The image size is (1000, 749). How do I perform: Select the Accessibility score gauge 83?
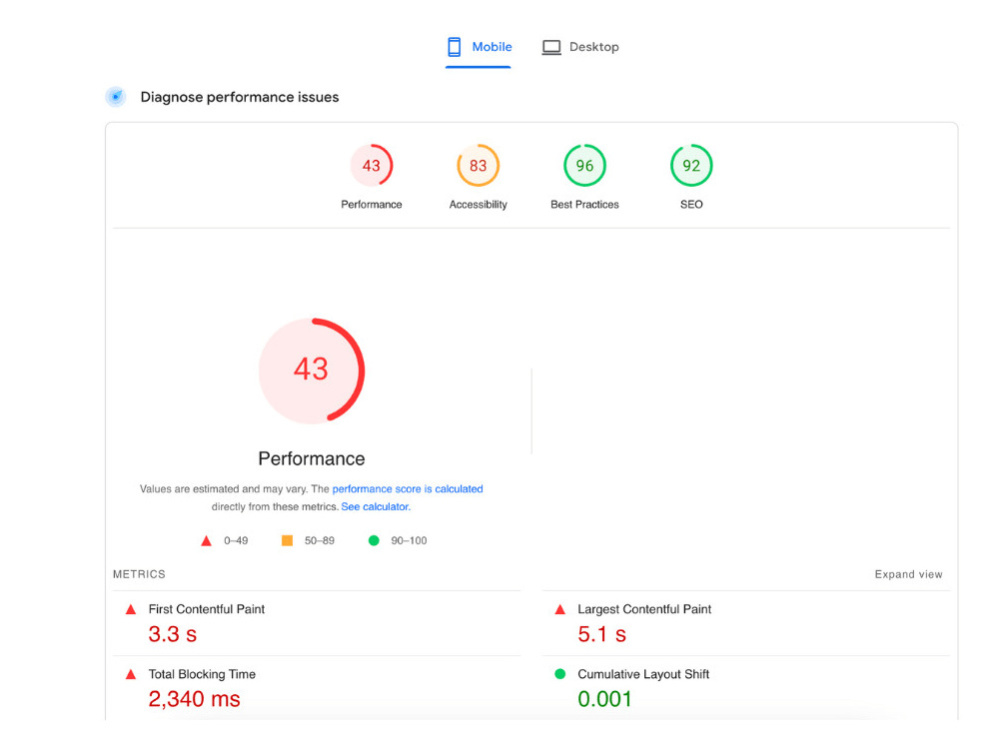478,166
